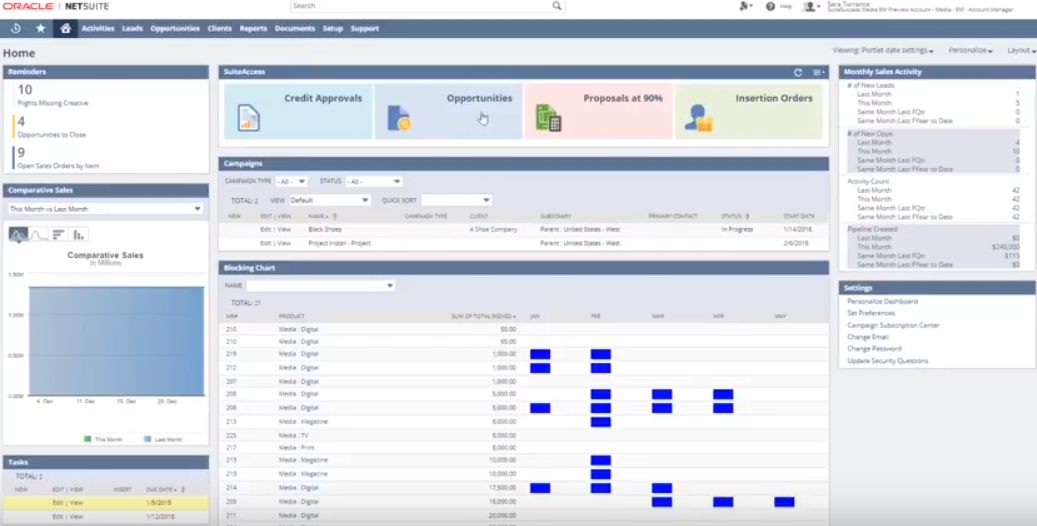Screen dimensions: 1037x526
Task: Open the Leads menu
Action: pyautogui.click(x=132, y=28)
